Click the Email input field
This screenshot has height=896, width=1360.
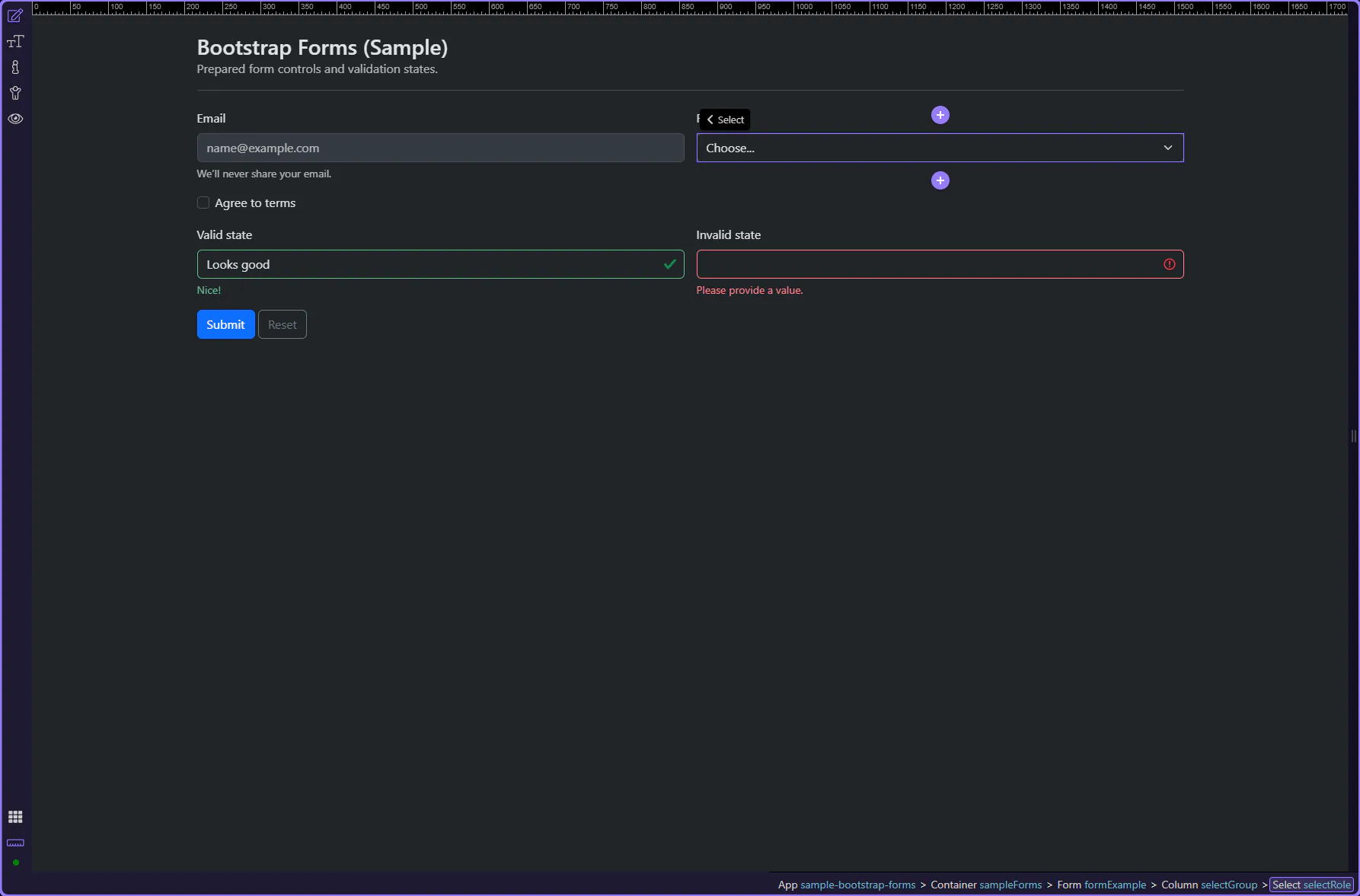(x=440, y=148)
